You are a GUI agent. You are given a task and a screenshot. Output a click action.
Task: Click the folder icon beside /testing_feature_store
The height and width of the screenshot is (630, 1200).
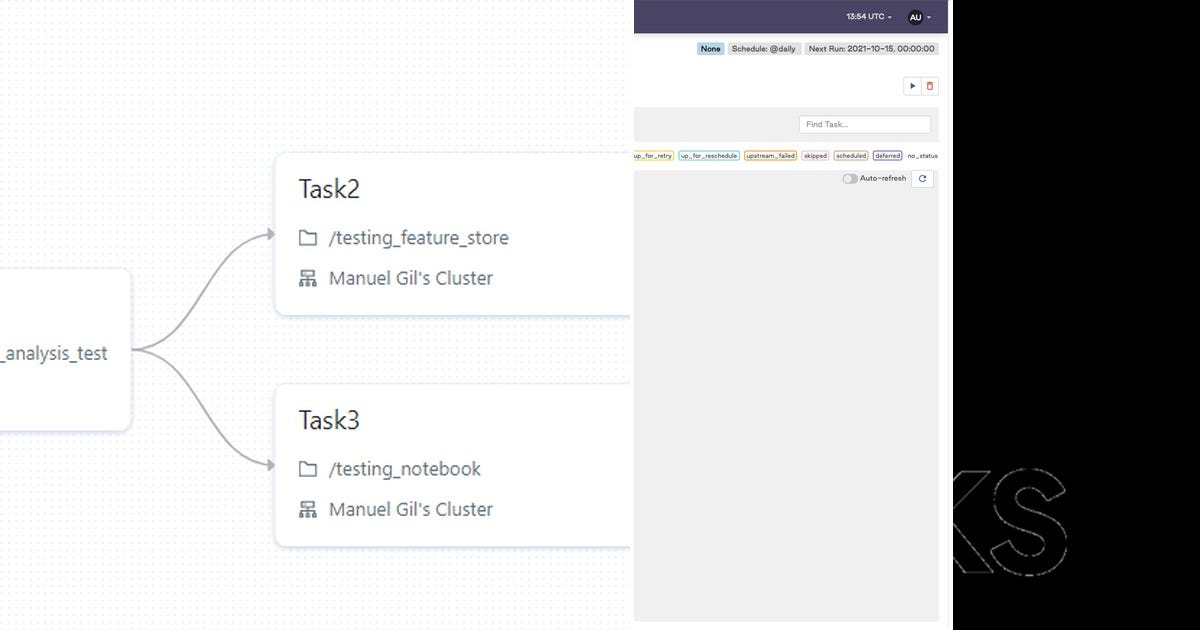pos(307,238)
